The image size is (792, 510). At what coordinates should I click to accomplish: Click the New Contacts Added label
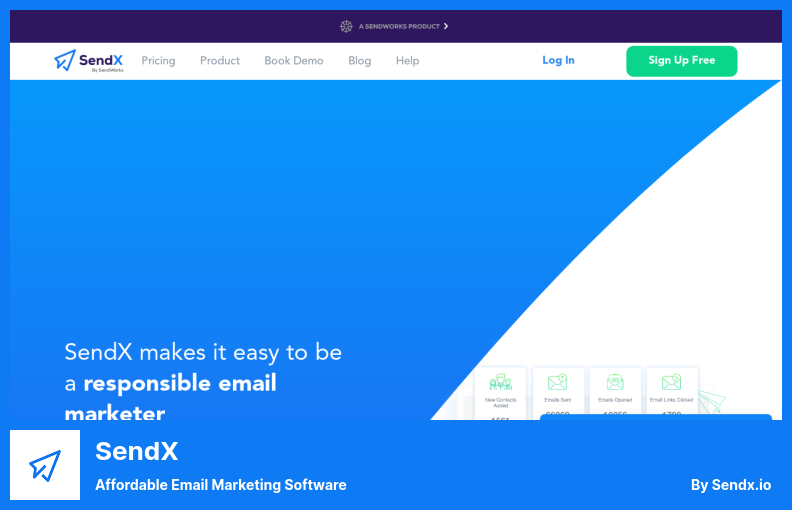501,402
